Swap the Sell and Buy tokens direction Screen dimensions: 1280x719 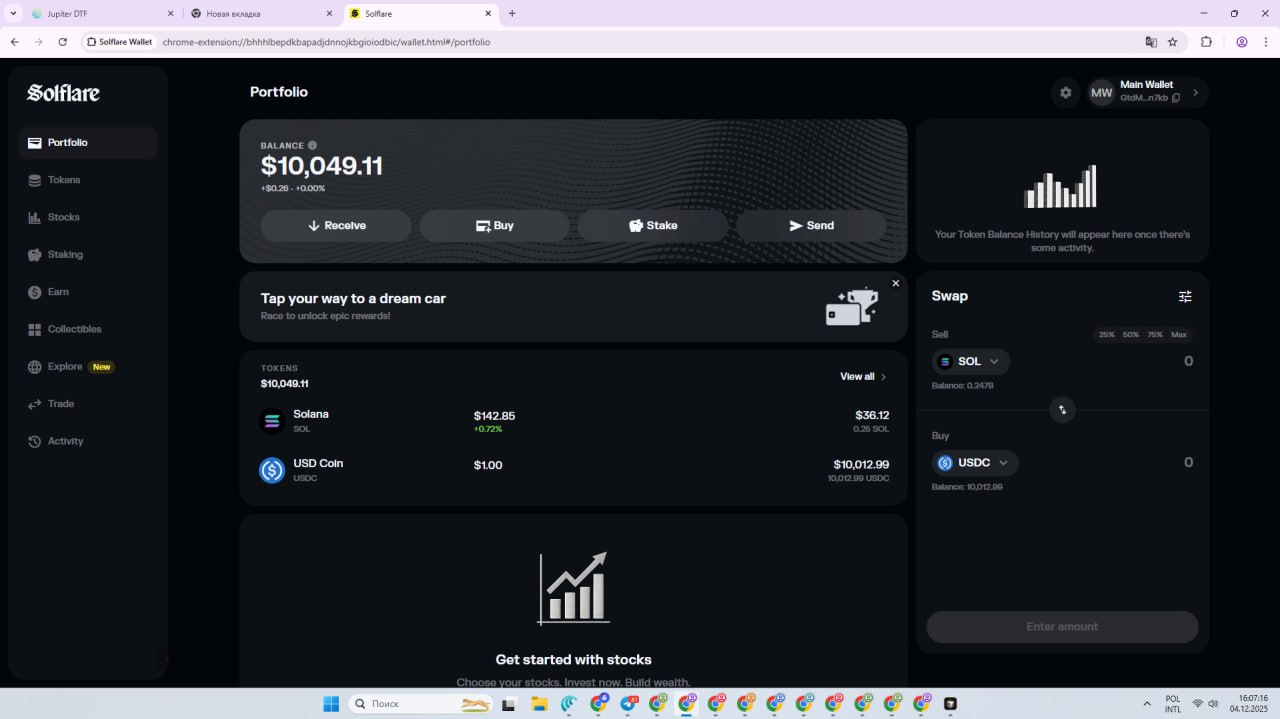[x=1062, y=410]
